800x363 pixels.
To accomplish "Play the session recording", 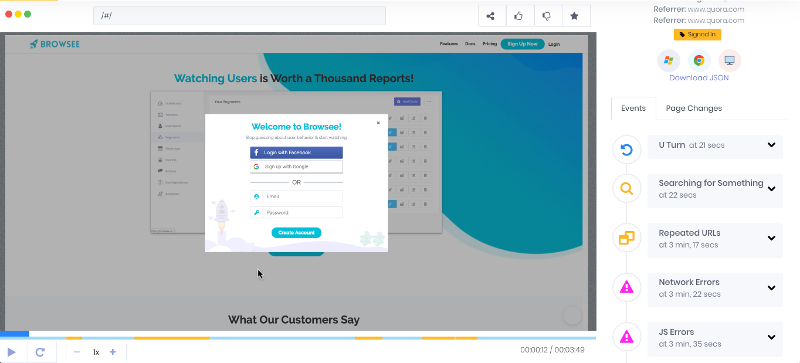I will 12,352.
